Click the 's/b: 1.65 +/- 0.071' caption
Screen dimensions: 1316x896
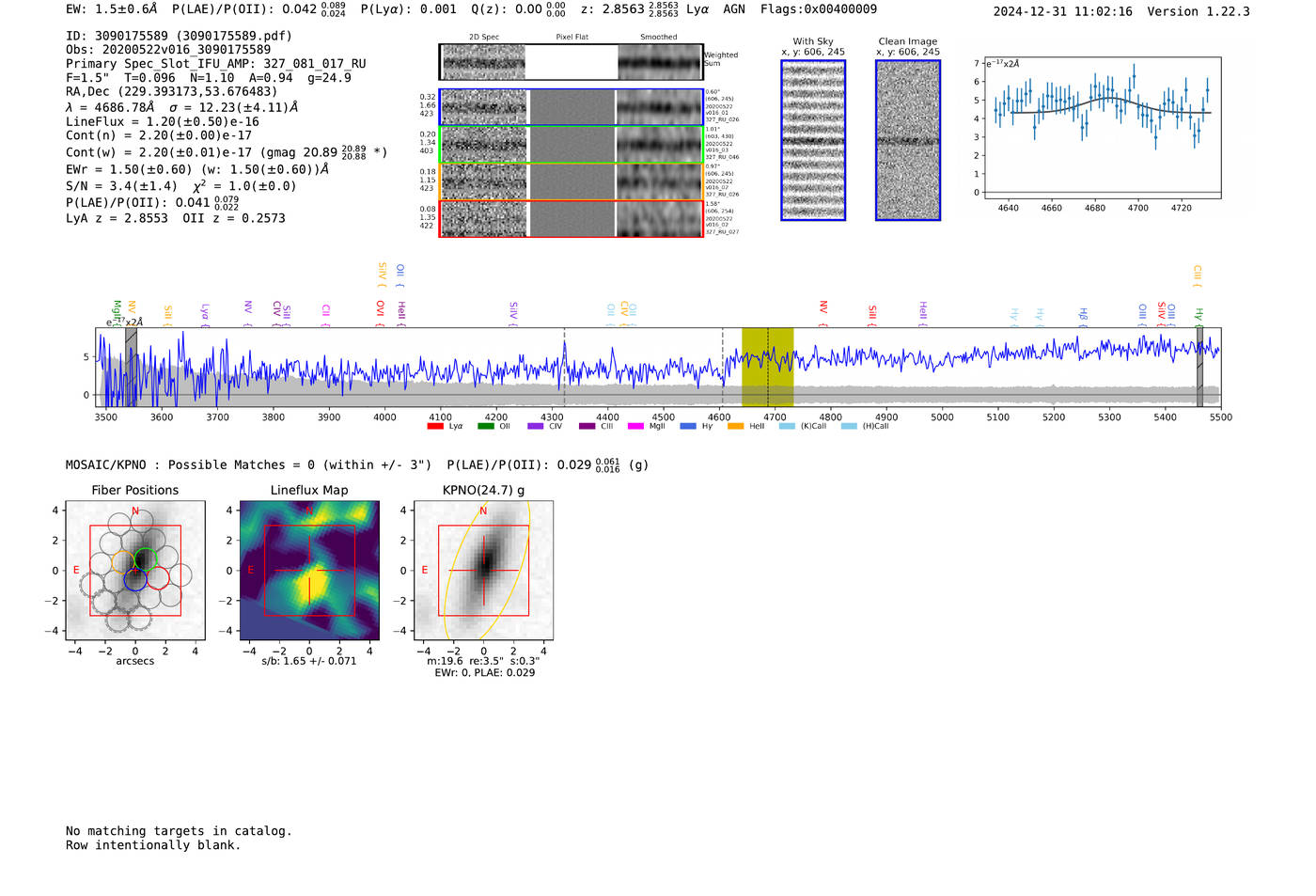point(309,661)
